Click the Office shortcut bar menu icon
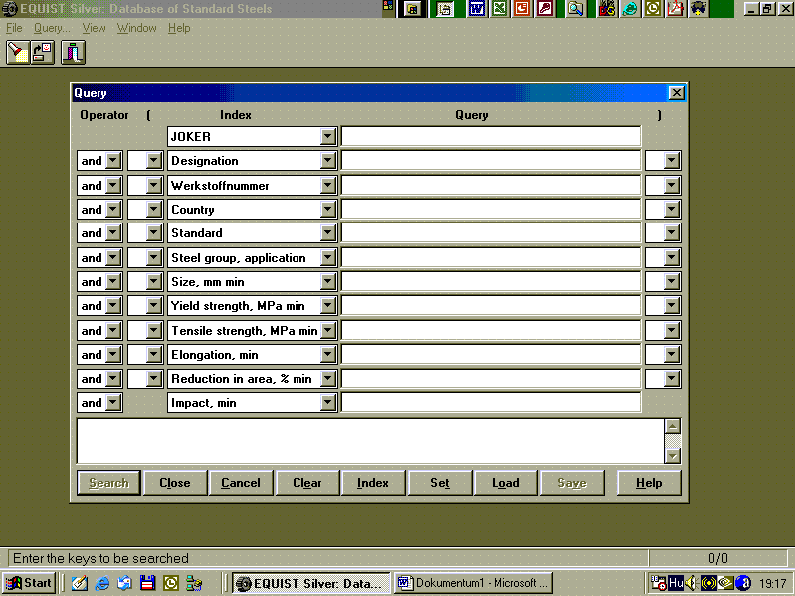Viewport: 795px width, 596px height. point(388,6)
